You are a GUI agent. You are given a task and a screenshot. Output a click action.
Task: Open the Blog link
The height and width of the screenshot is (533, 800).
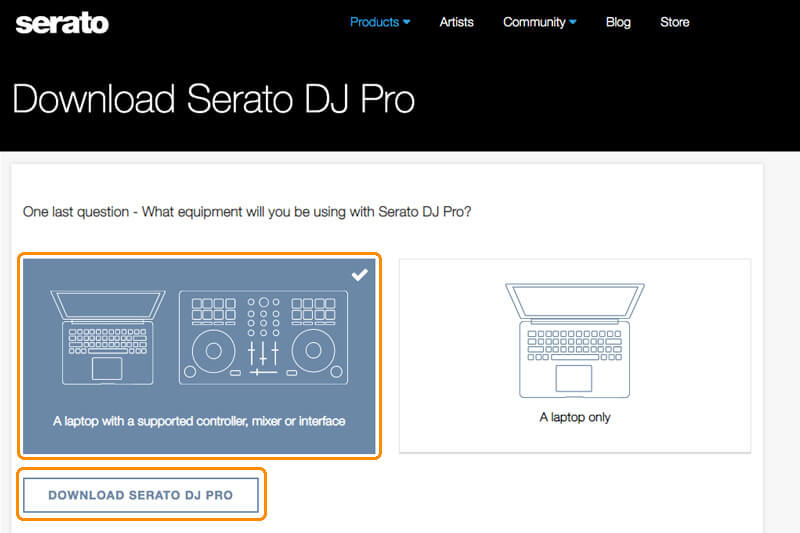tap(618, 22)
